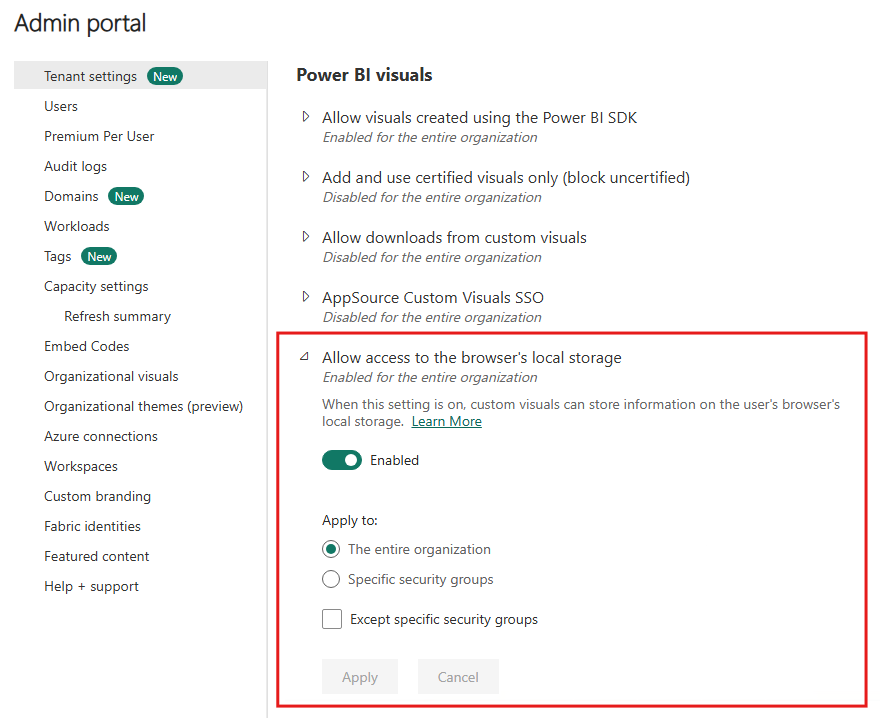Expand Allow visuals created using Power BI SDK
880x718 pixels.
pos(306,117)
